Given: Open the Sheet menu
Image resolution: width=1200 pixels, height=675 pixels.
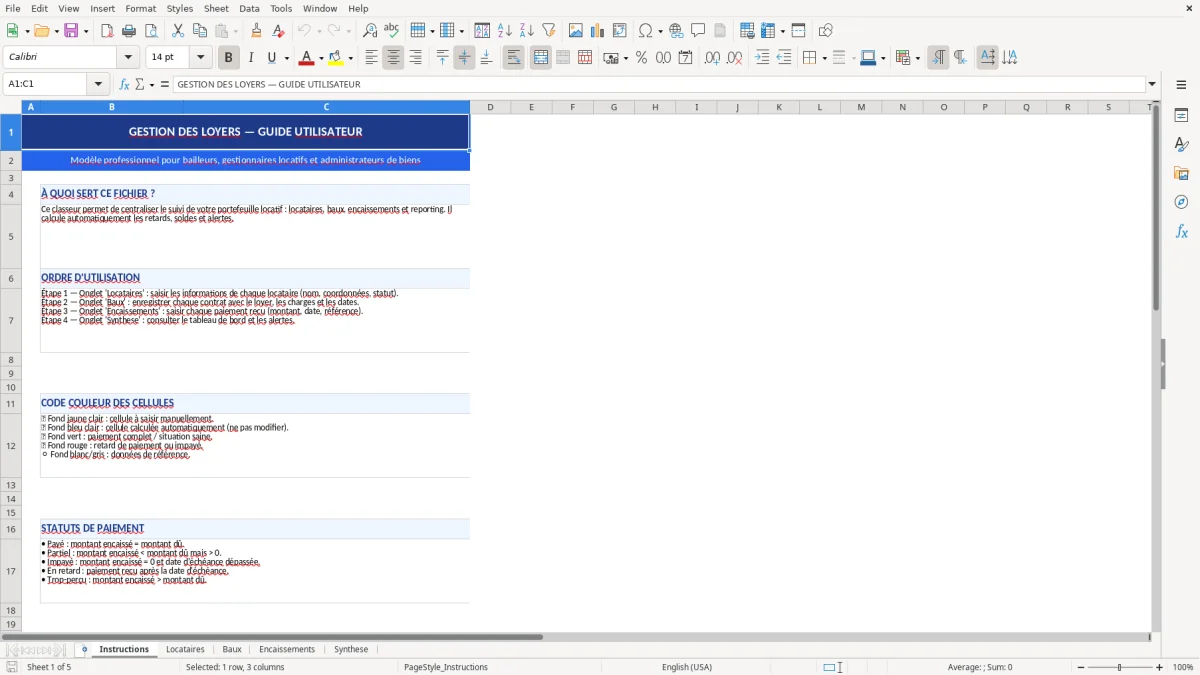Looking at the screenshot, I should point(216,8).
